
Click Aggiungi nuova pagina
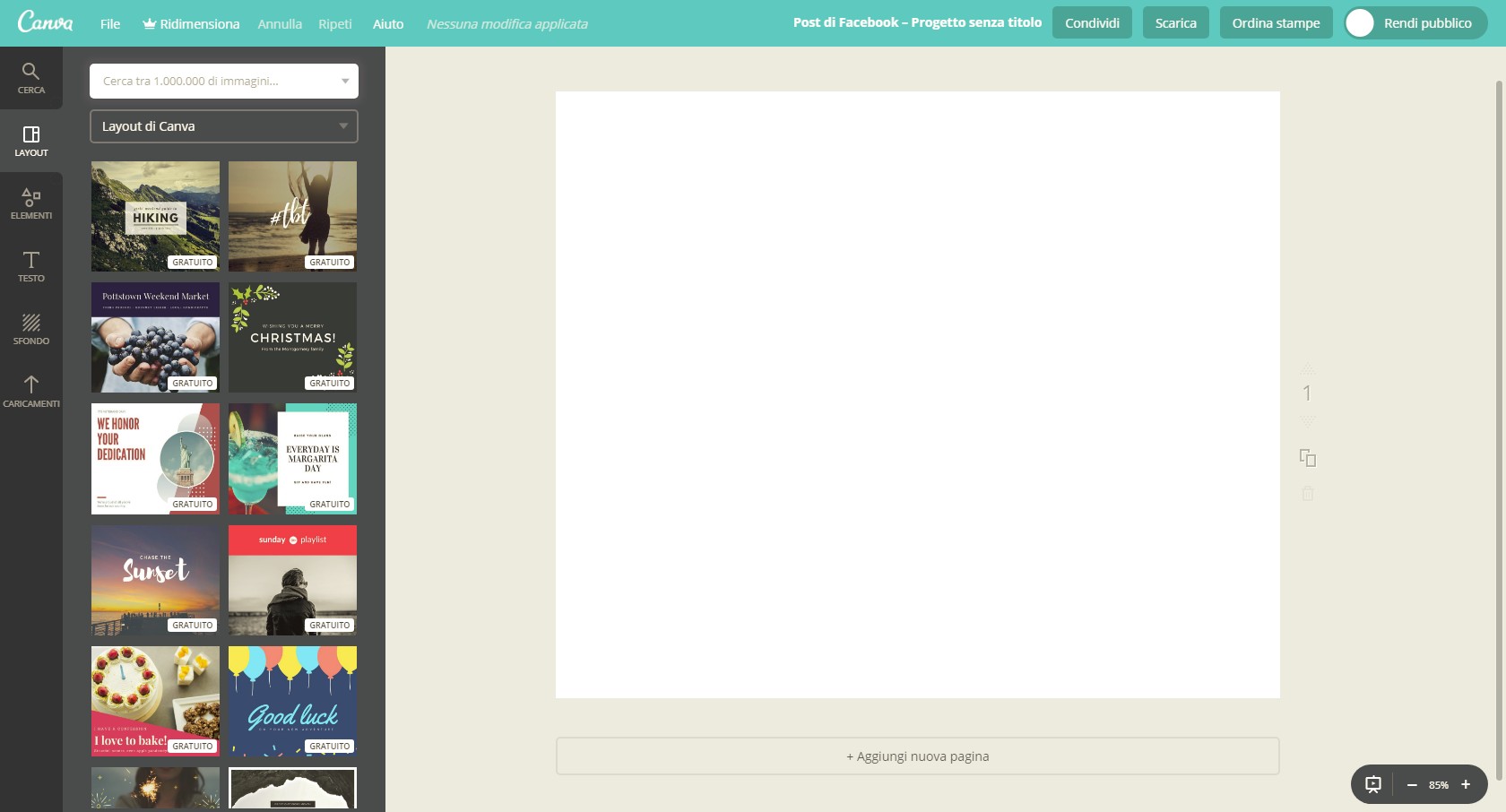[x=917, y=756]
